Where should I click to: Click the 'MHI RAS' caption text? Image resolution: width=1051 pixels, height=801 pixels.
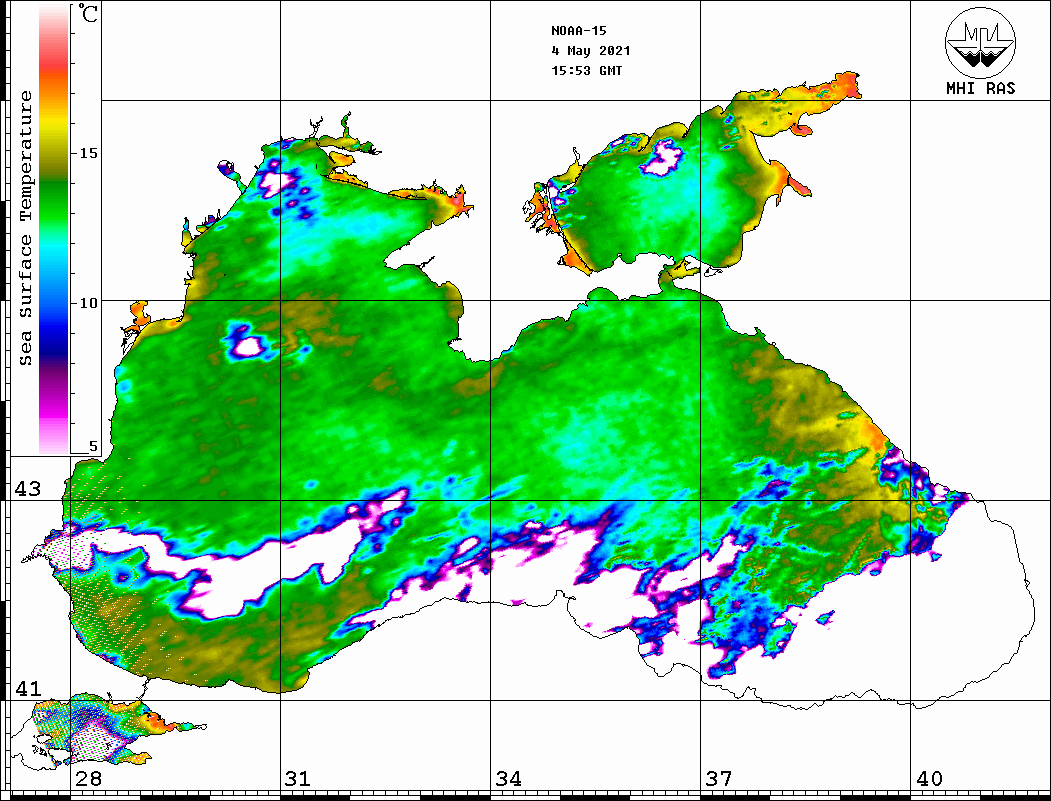981,88
